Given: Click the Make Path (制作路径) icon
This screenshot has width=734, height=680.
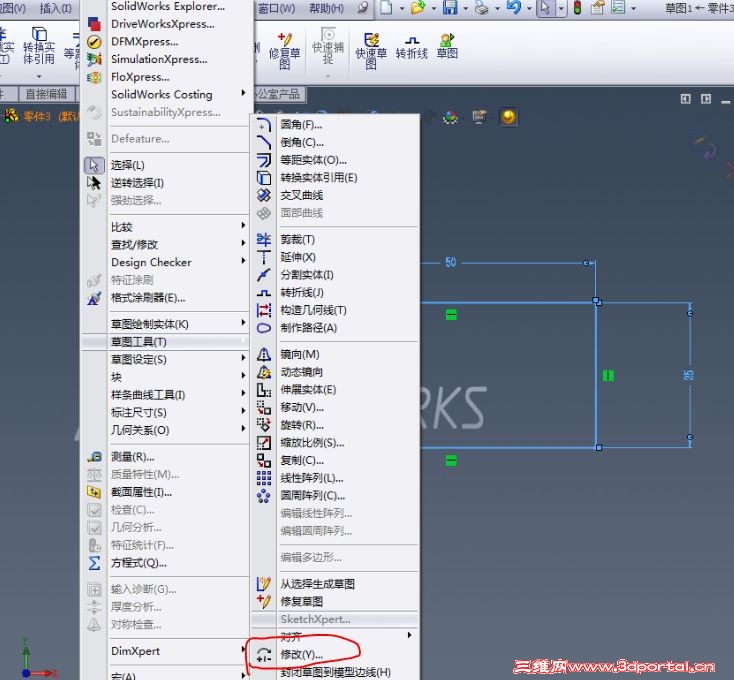Looking at the screenshot, I should pos(264,328).
